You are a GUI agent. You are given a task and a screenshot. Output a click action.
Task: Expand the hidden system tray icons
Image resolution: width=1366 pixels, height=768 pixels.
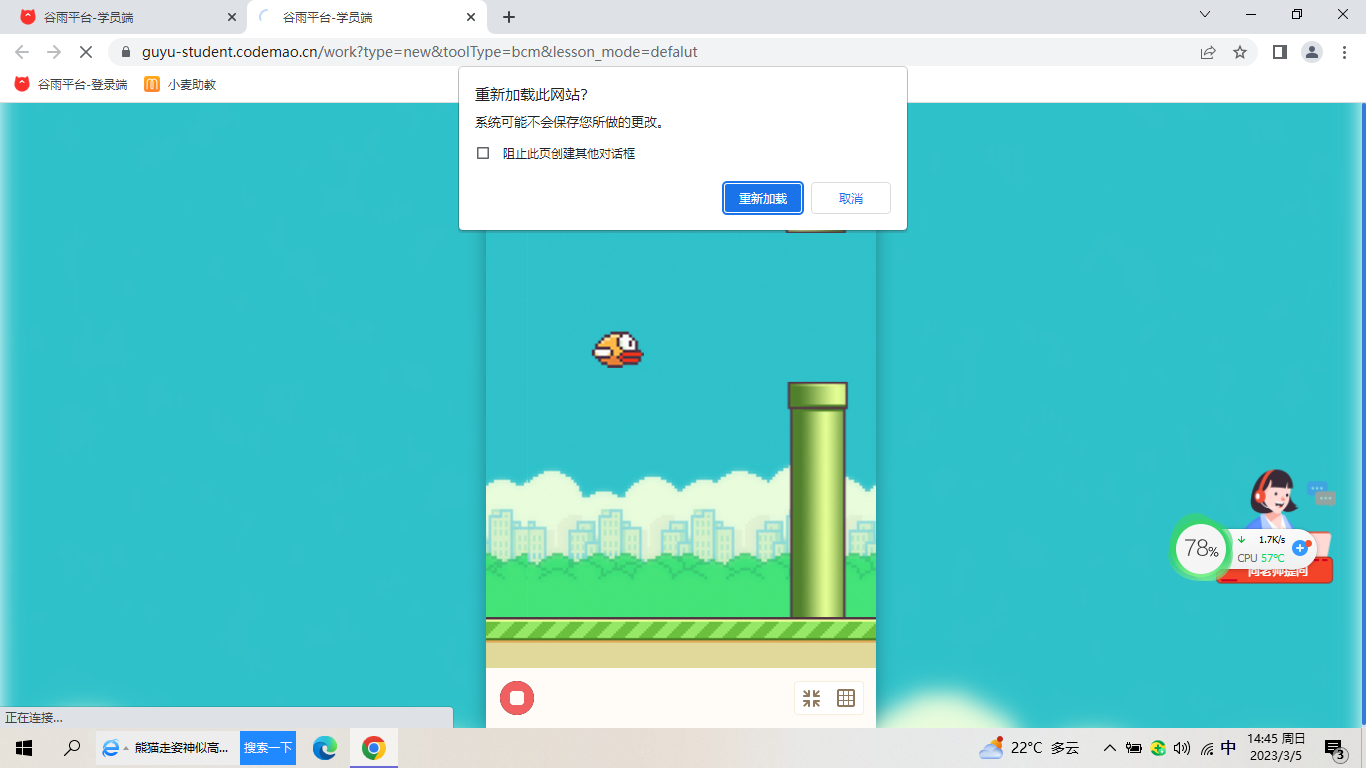pyautogui.click(x=1109, y=748)
